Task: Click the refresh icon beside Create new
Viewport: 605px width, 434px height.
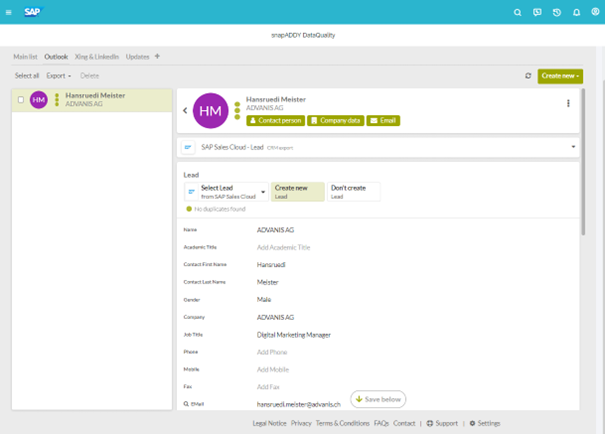Action: [x=528, y=76]
